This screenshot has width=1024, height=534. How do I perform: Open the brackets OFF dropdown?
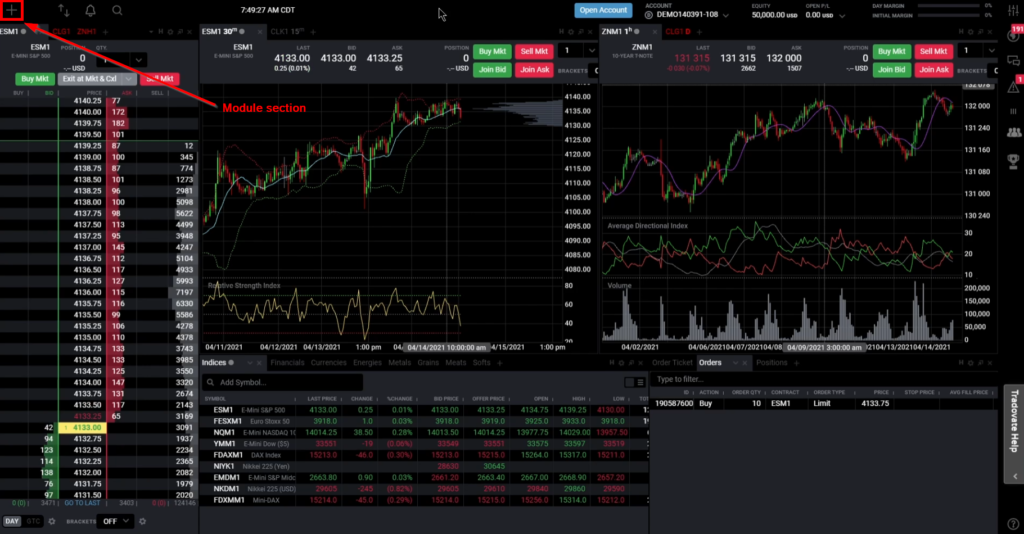coord(113,521)
